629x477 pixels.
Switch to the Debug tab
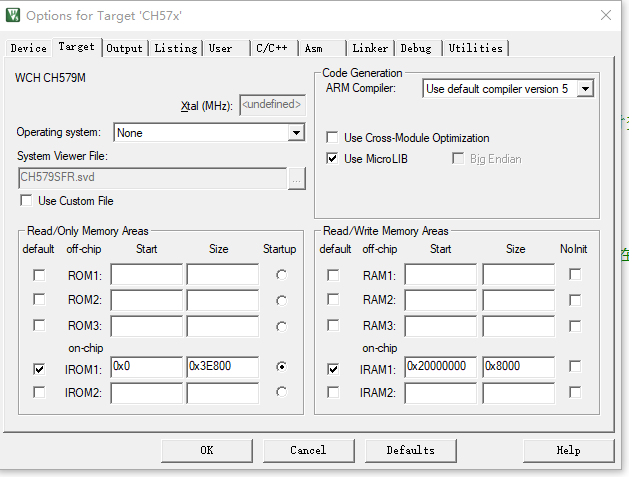point(418,48)
